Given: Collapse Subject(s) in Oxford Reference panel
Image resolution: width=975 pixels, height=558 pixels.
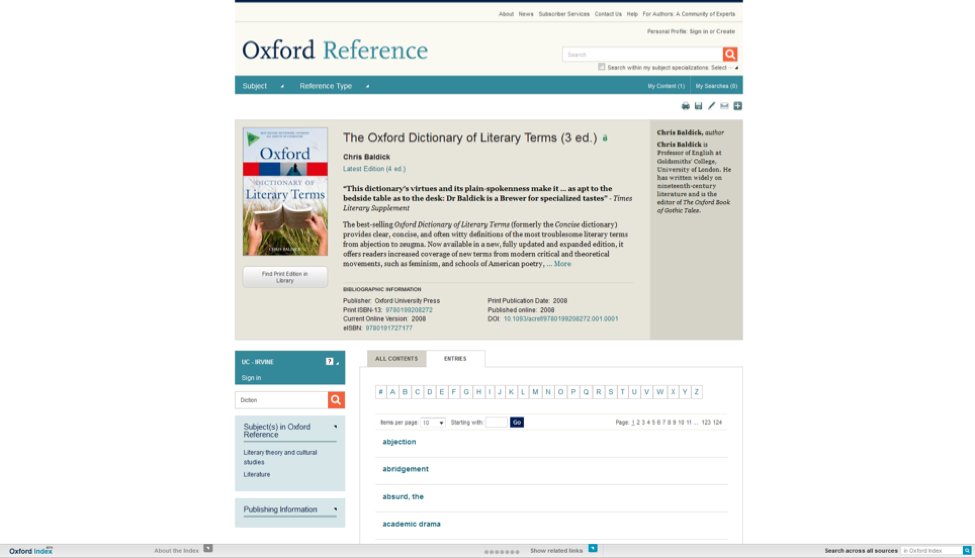Looking at the screenshot, I should click(335, 427).
